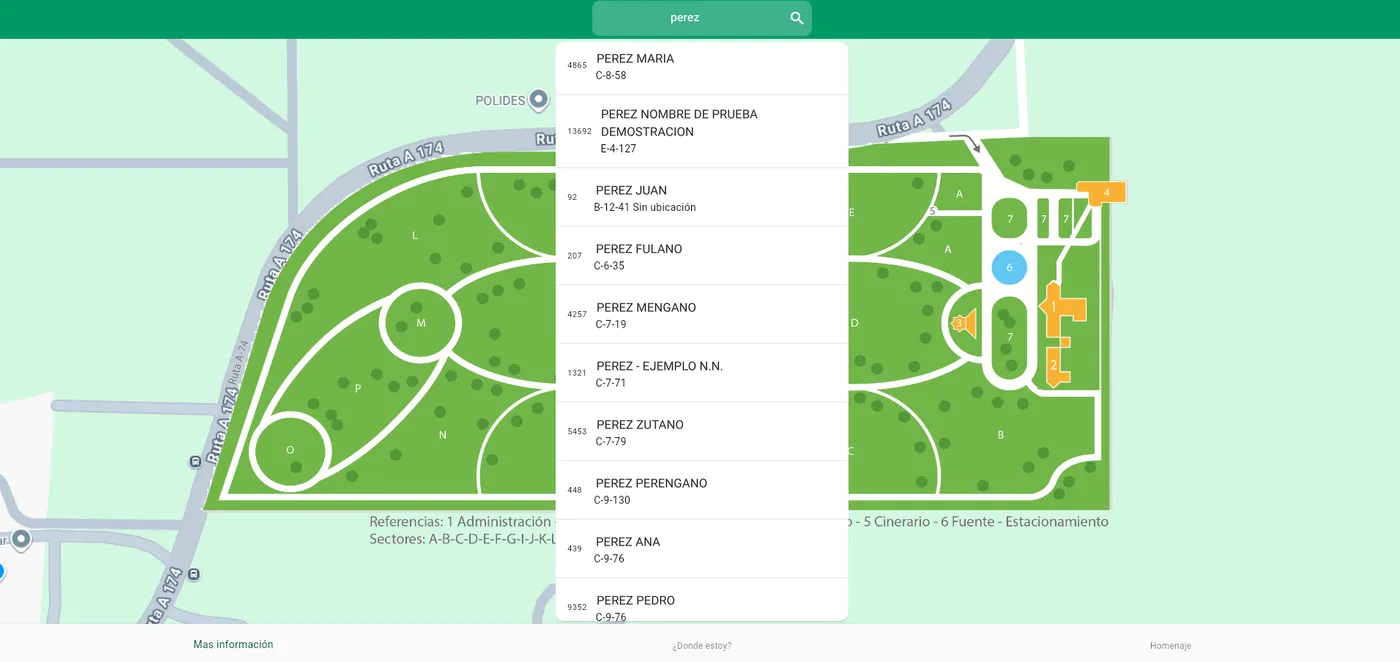The width and height of the screenshot is (1400, 662).
Task: Click orange building number 4 on map
Action: point(1102,192)
